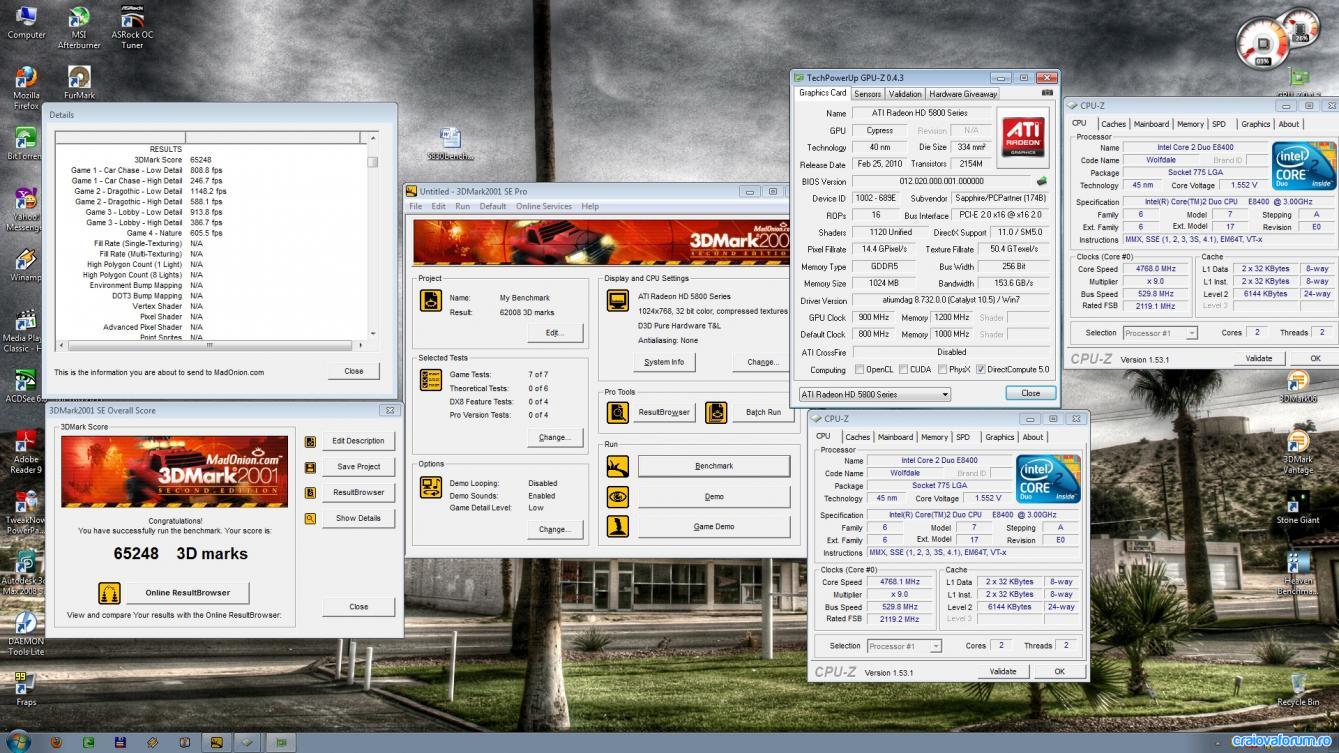Viewport: 1339px width, 753px height.
Task: Toggle the DirectCompute 5.0 checkbox in GPU-Z
Action: (x=981, y=370)
